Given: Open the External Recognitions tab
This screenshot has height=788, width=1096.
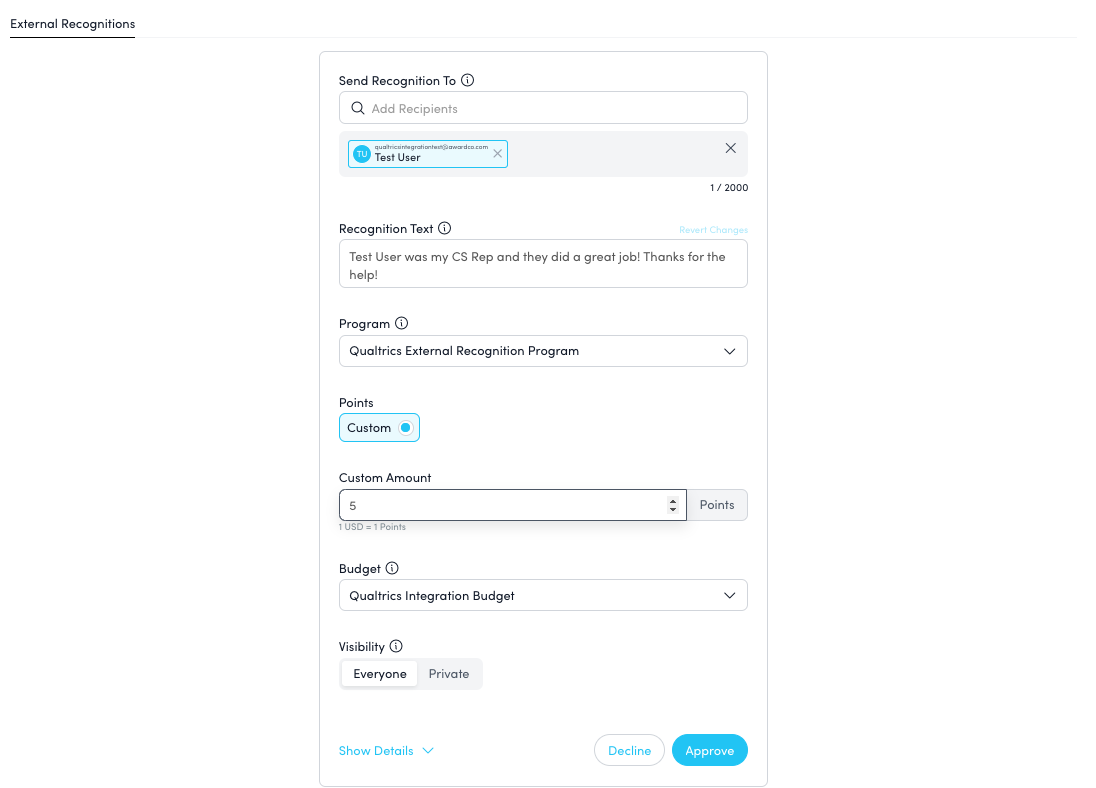Looking at the screenshot, I should (72, 23).
